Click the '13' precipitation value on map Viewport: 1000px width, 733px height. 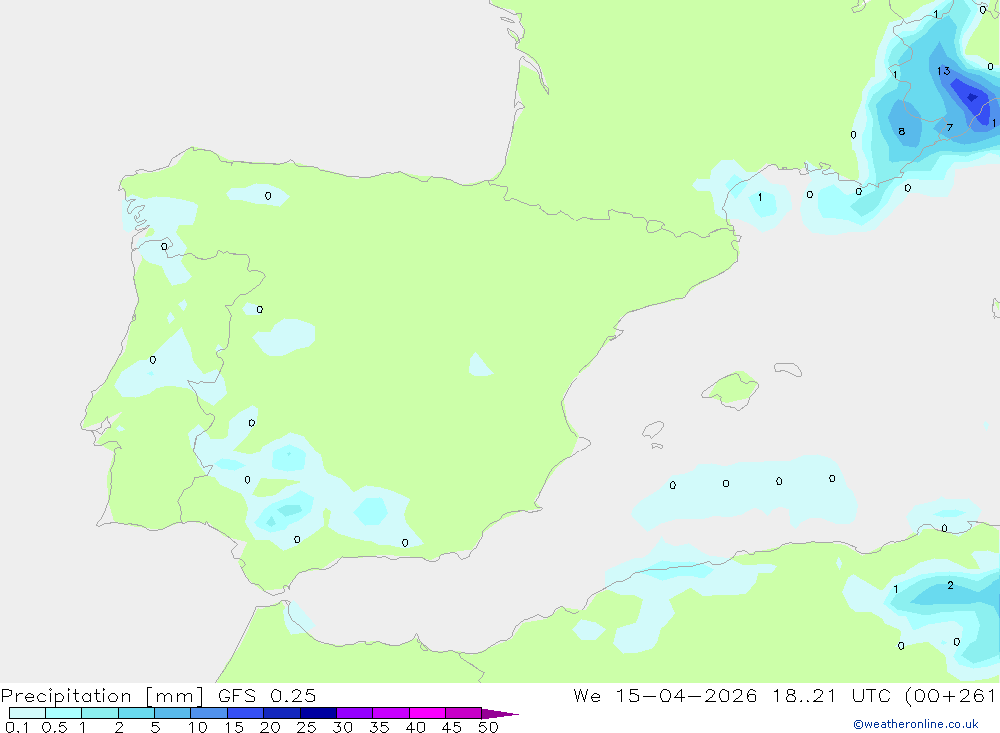(x=944, y=71)
